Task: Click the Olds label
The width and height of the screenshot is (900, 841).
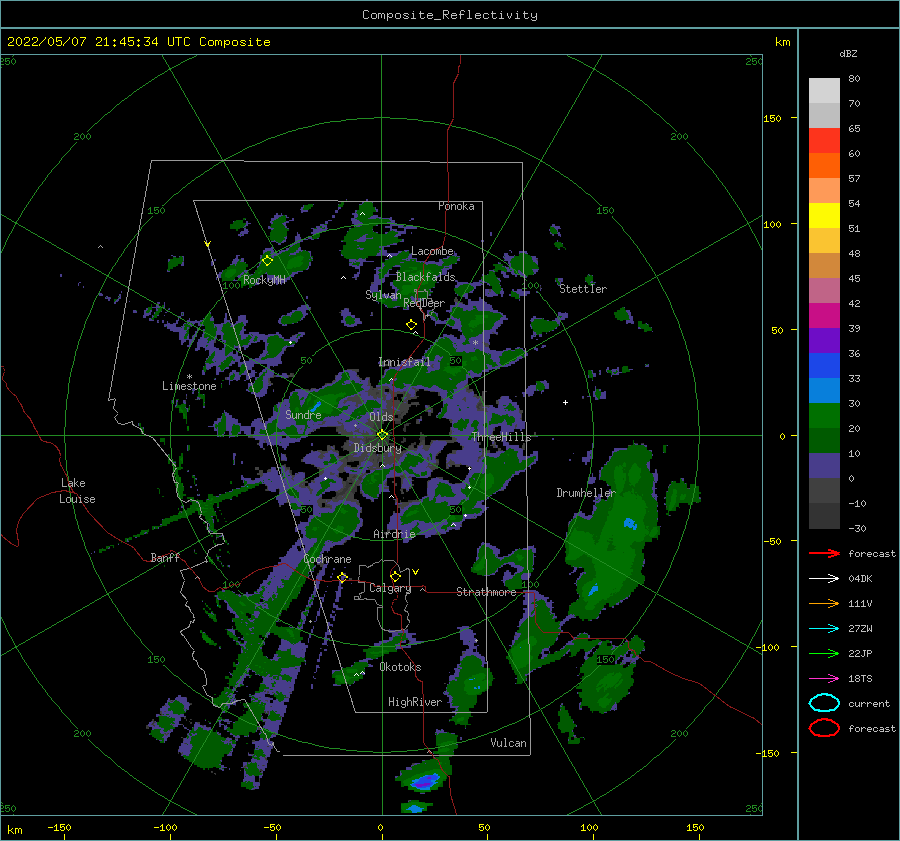Action: point(381,417)
